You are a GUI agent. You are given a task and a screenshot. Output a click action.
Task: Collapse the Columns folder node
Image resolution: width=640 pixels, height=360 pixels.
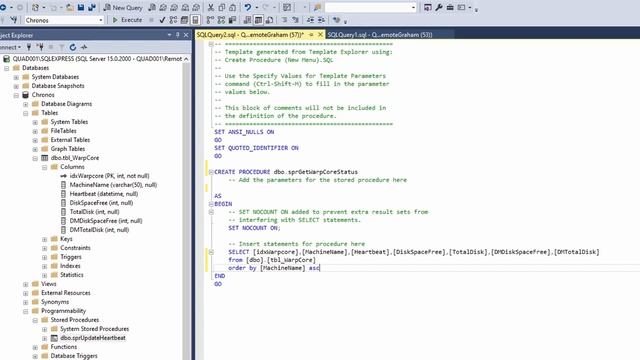coord(44,167)
